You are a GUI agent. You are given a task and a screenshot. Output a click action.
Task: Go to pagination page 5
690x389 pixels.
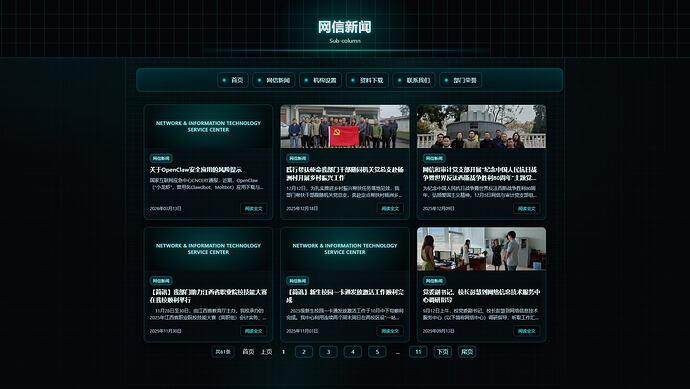[377, 352]
